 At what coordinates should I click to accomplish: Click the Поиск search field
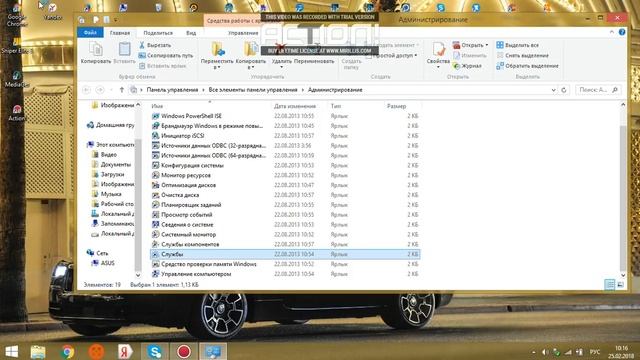tap(598, 90)
